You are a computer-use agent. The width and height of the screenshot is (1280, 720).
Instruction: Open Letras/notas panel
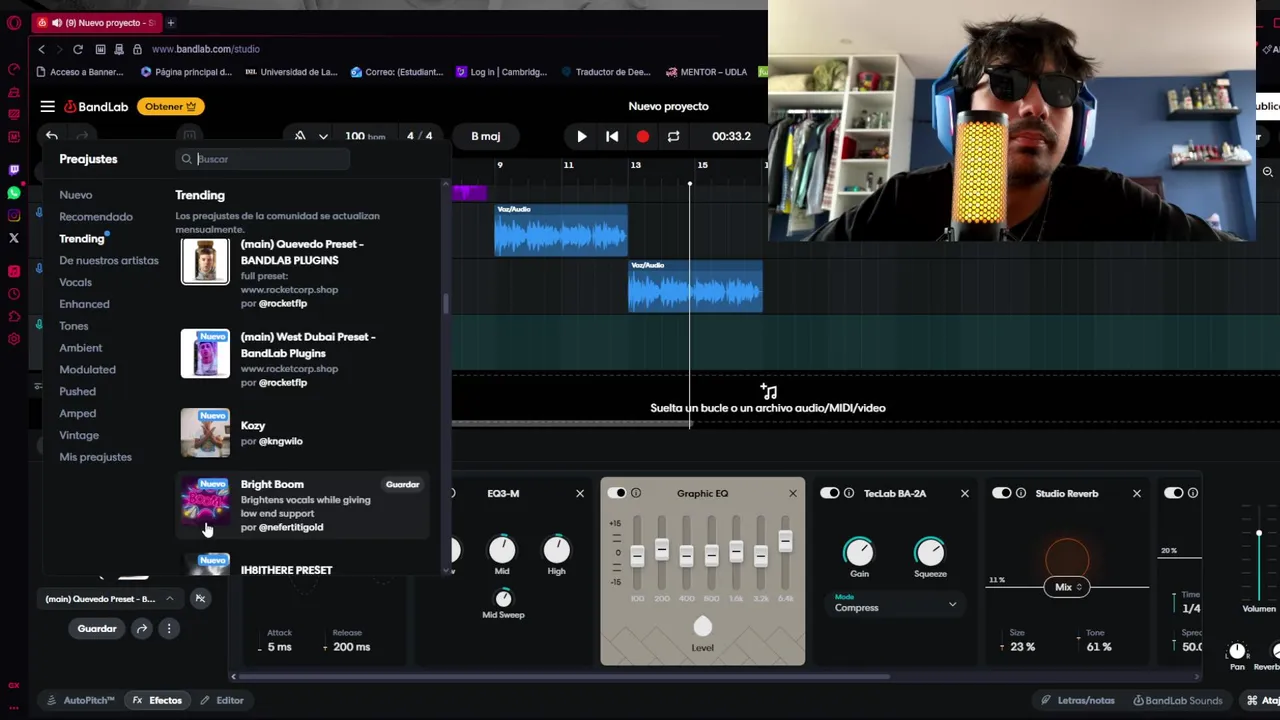[x=1078, y=700]
